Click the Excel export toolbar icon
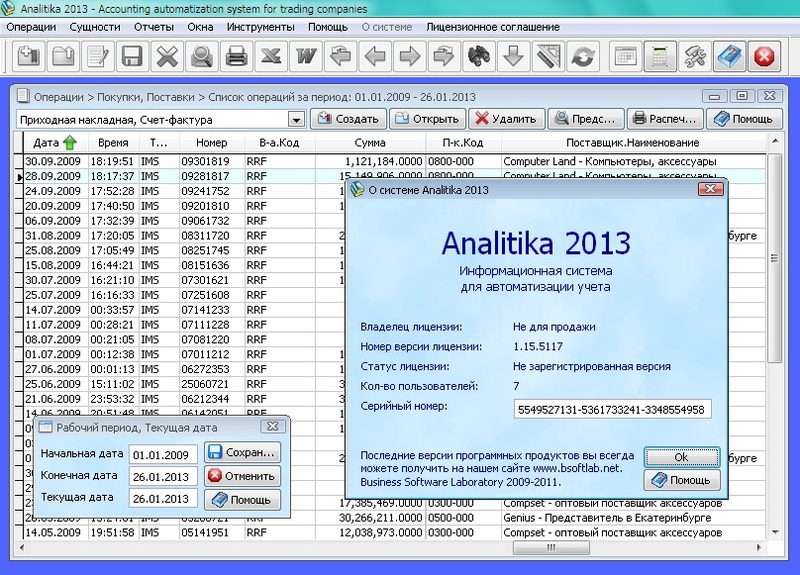 click(271, 56)
